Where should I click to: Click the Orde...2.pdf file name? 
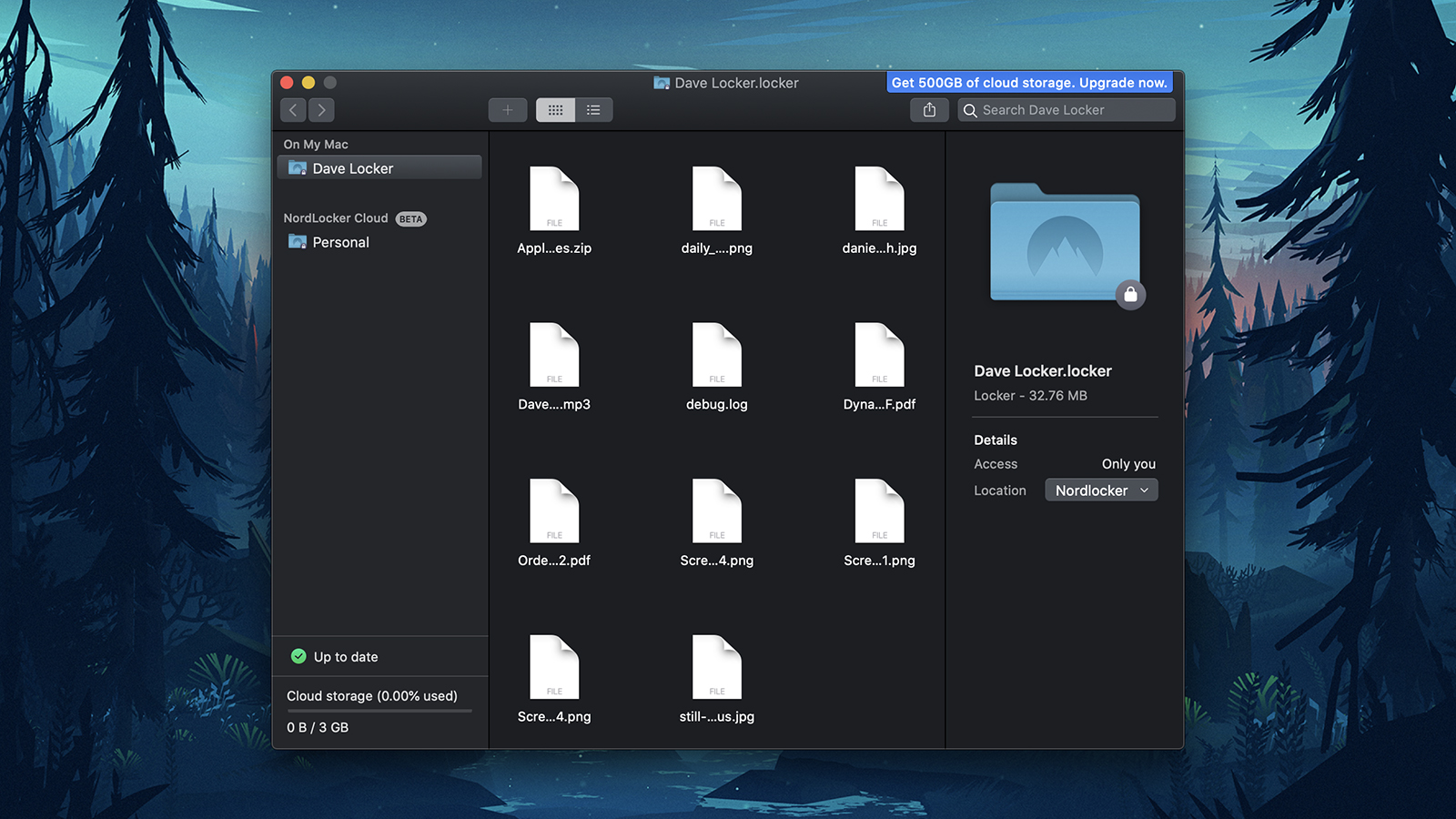tap(554, 561)
